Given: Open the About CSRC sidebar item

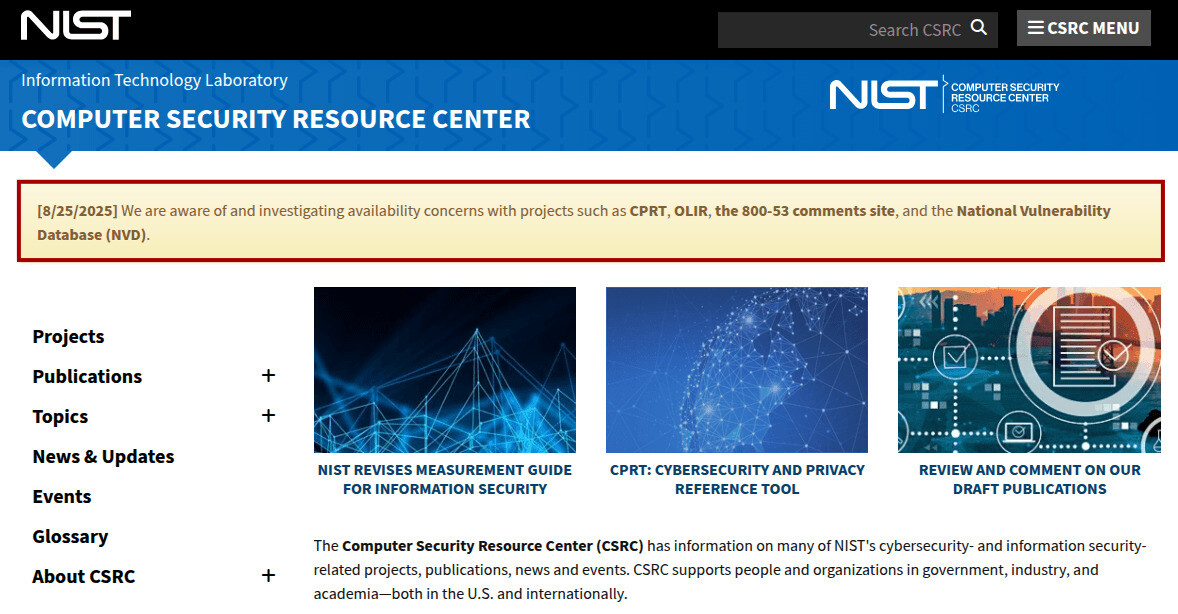Looking at the screenshot, I should (x=83, y=576).
